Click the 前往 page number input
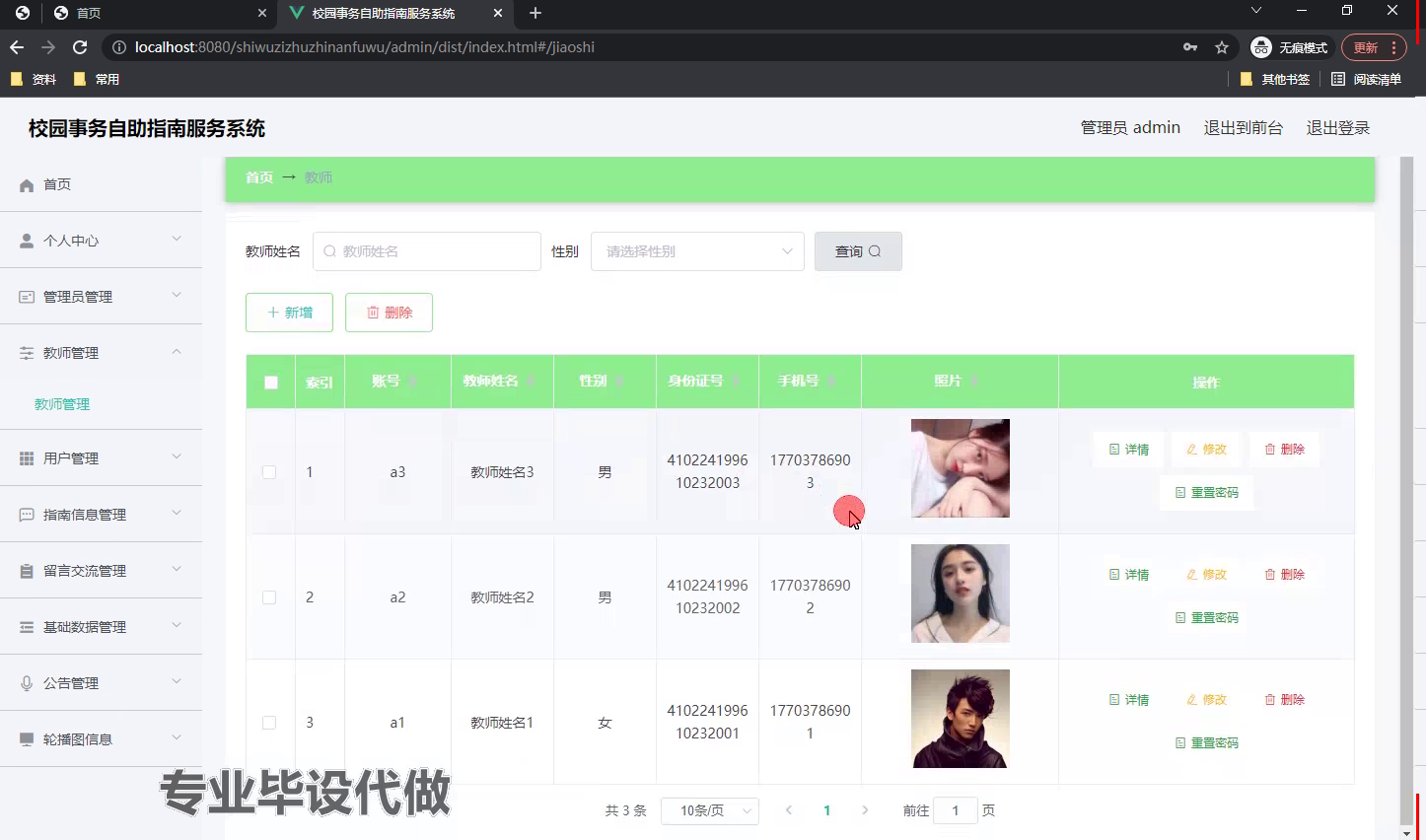The image size is (1426, 840). pos(955,810)
